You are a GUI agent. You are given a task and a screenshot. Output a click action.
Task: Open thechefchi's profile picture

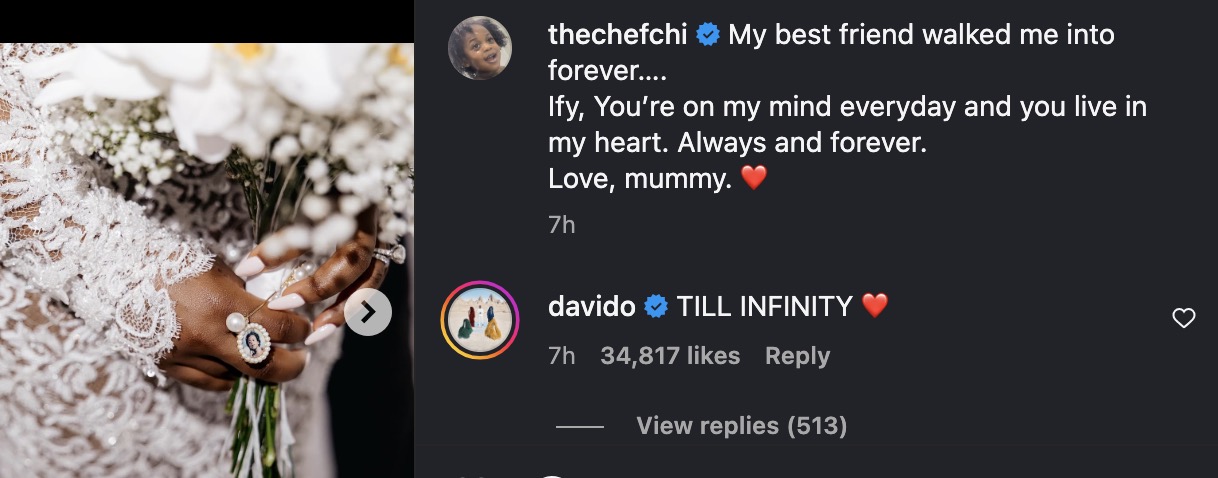click(x=480, y=48)
